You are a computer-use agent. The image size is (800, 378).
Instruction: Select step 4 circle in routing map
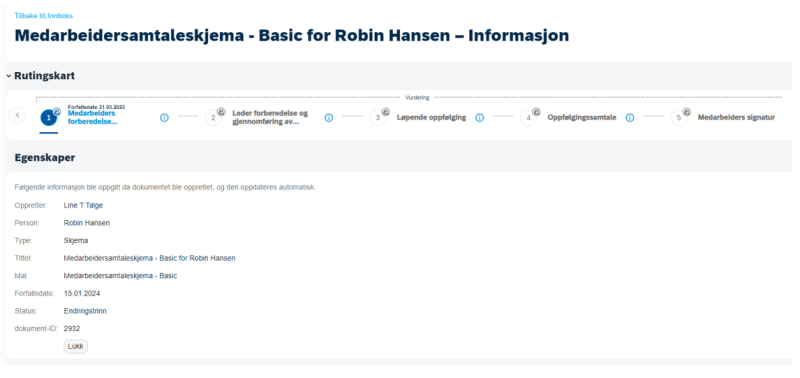coord(529,118)
